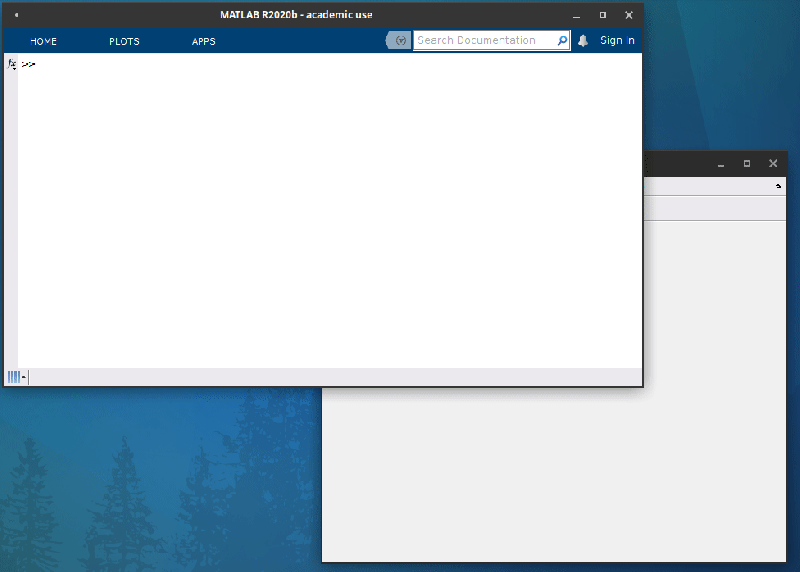
Task: Click the MATLAB title bar menu arrow
Action: coord(16,15)
